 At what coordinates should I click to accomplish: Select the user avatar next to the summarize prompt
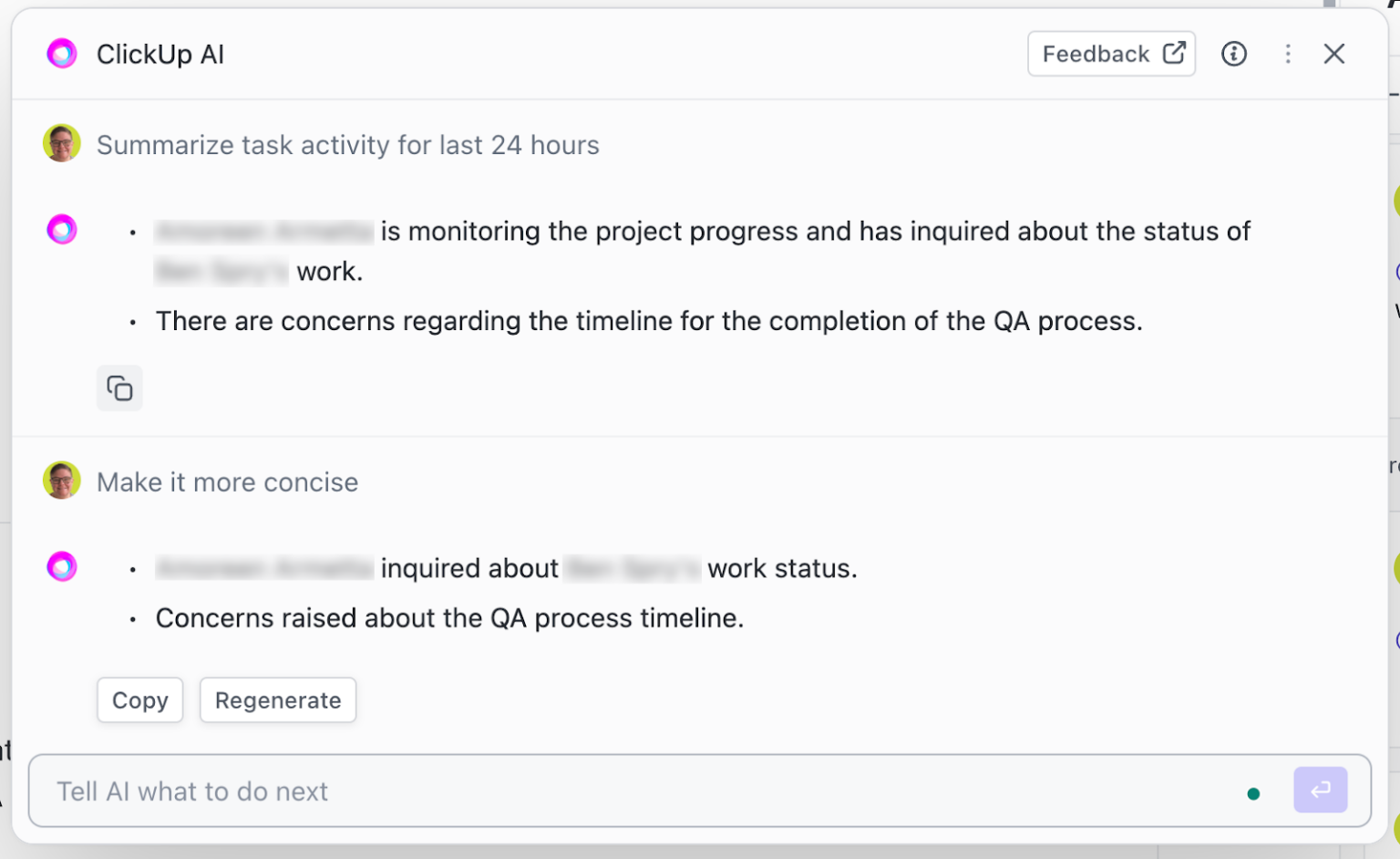[61, 143]
